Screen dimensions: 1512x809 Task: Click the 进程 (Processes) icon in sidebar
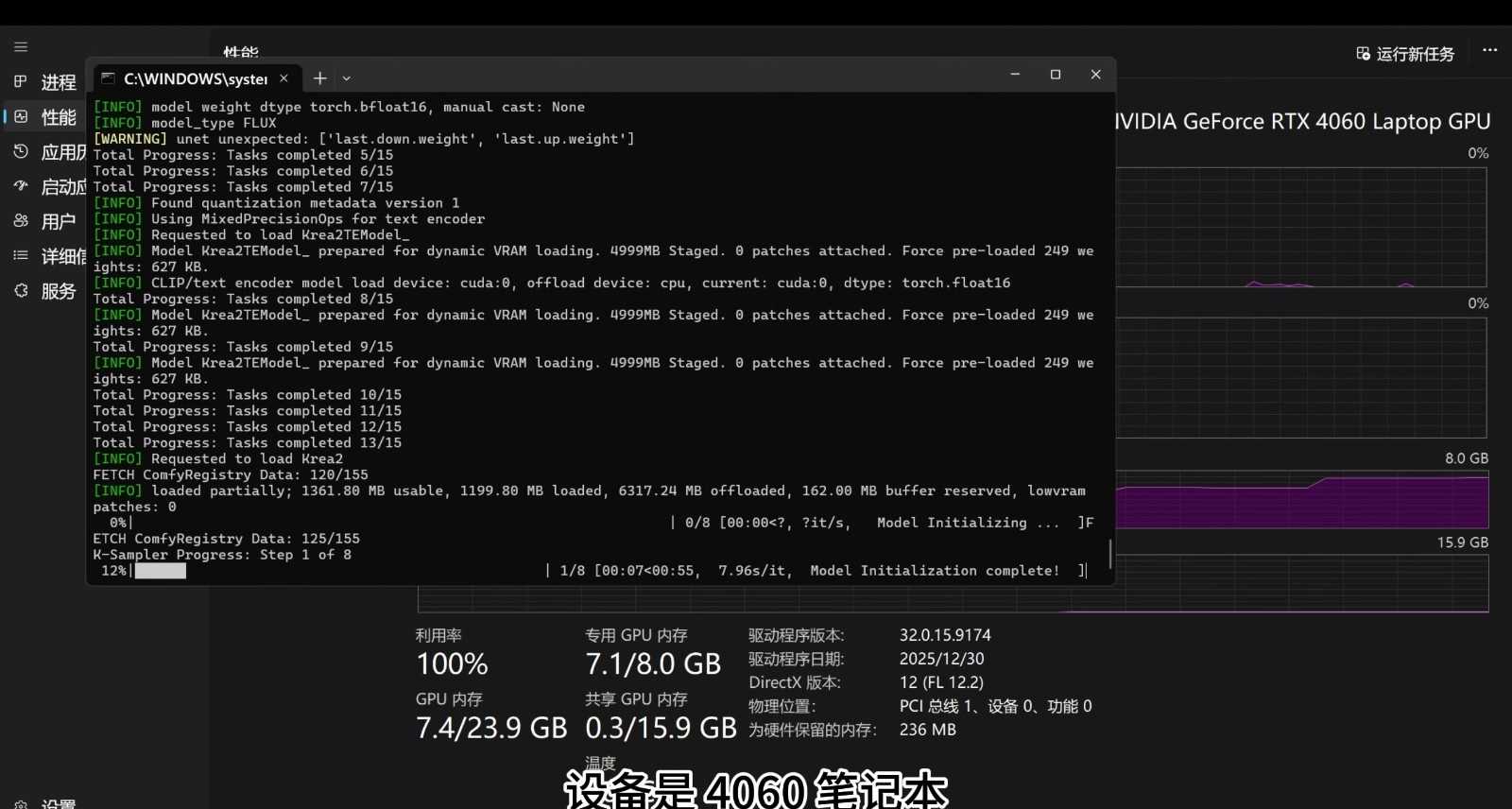pyautogui.click(x=21, y=81)
